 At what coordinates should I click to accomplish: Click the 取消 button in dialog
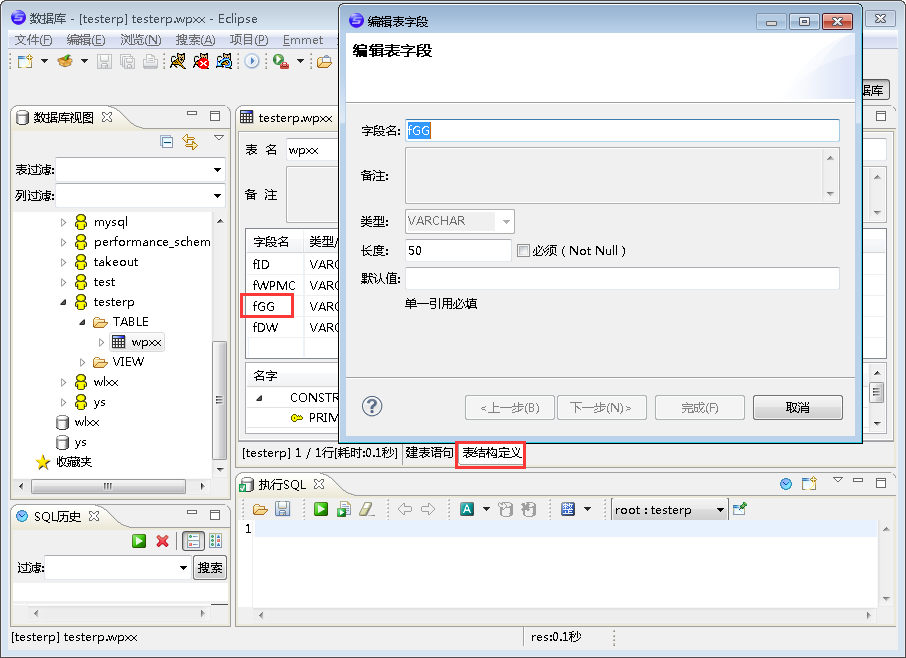tap(797, 408)
